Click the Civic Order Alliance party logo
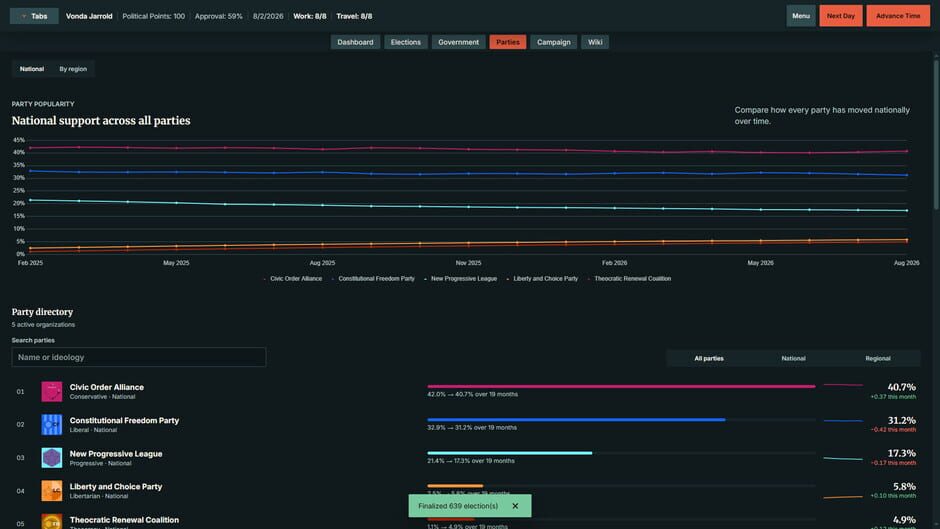 click(52, 392)
